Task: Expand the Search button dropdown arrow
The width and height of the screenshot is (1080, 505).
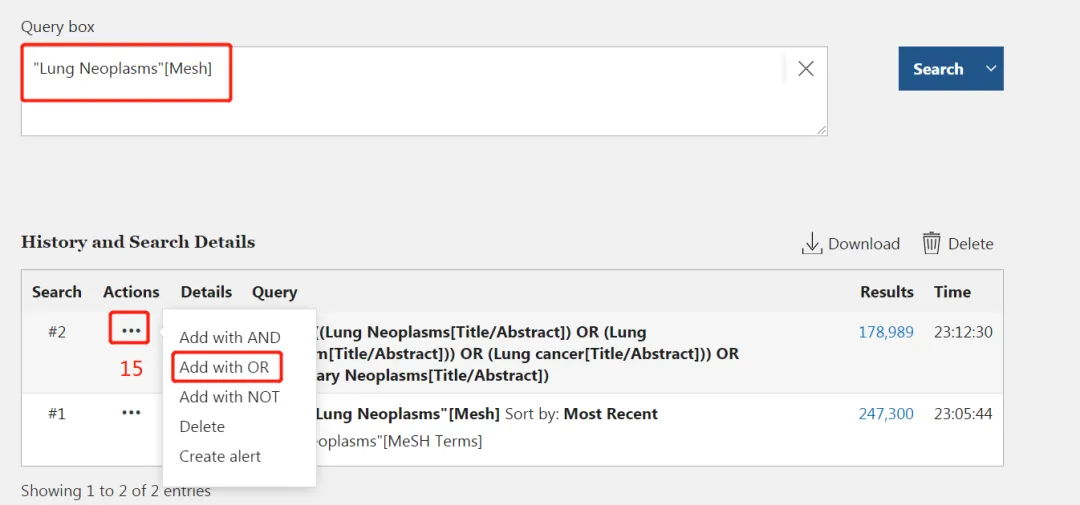Action: (991, 68)
